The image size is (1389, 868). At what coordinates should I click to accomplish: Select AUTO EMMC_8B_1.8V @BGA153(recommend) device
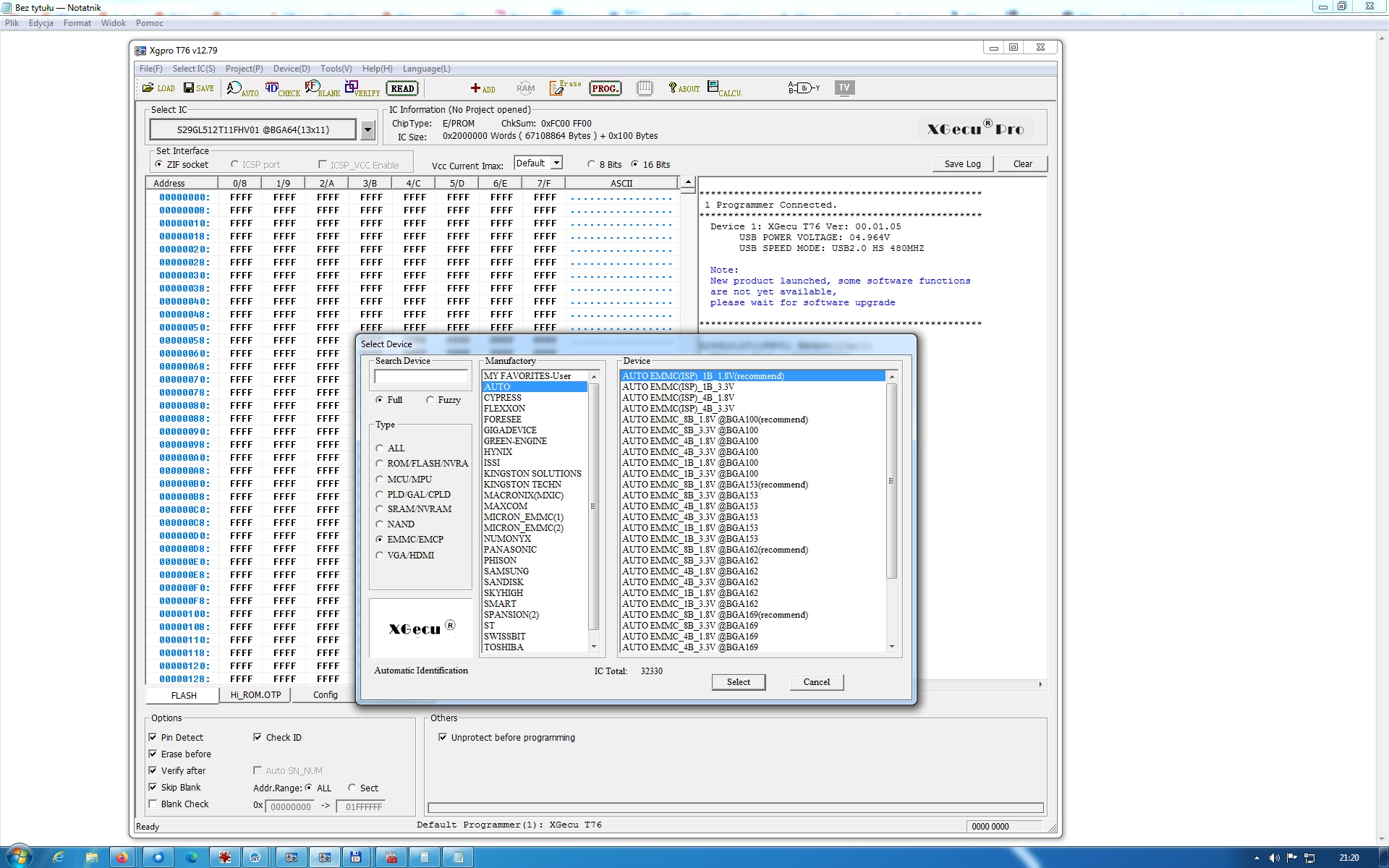pyautogui.click(x=715, y=485)
